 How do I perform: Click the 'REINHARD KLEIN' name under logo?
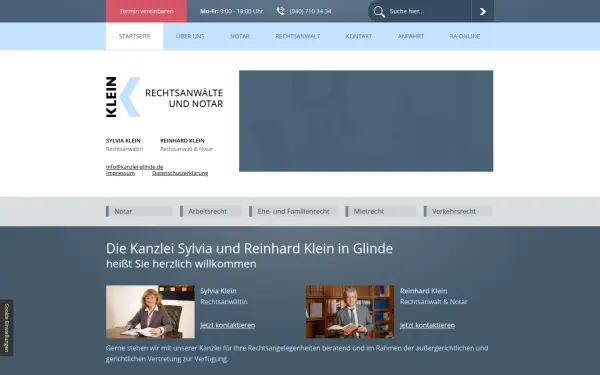click(182, 140)
